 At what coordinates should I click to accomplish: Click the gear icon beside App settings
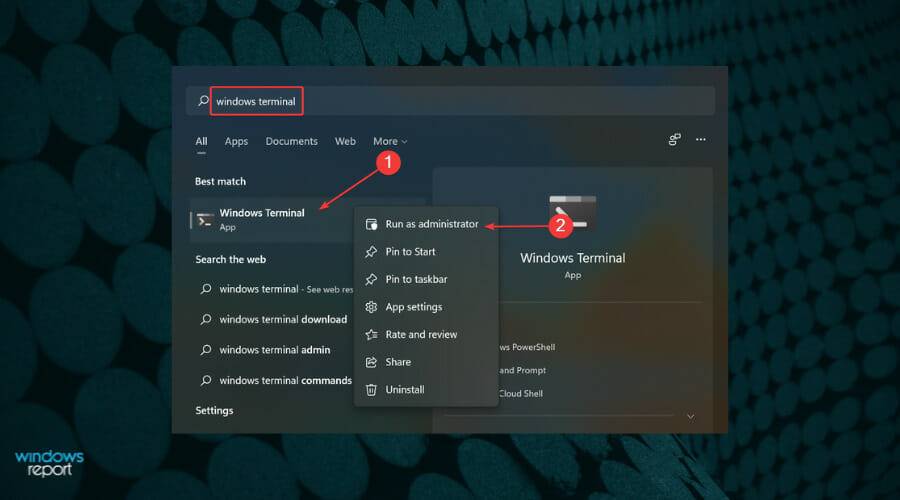click(x=371, y=307)
